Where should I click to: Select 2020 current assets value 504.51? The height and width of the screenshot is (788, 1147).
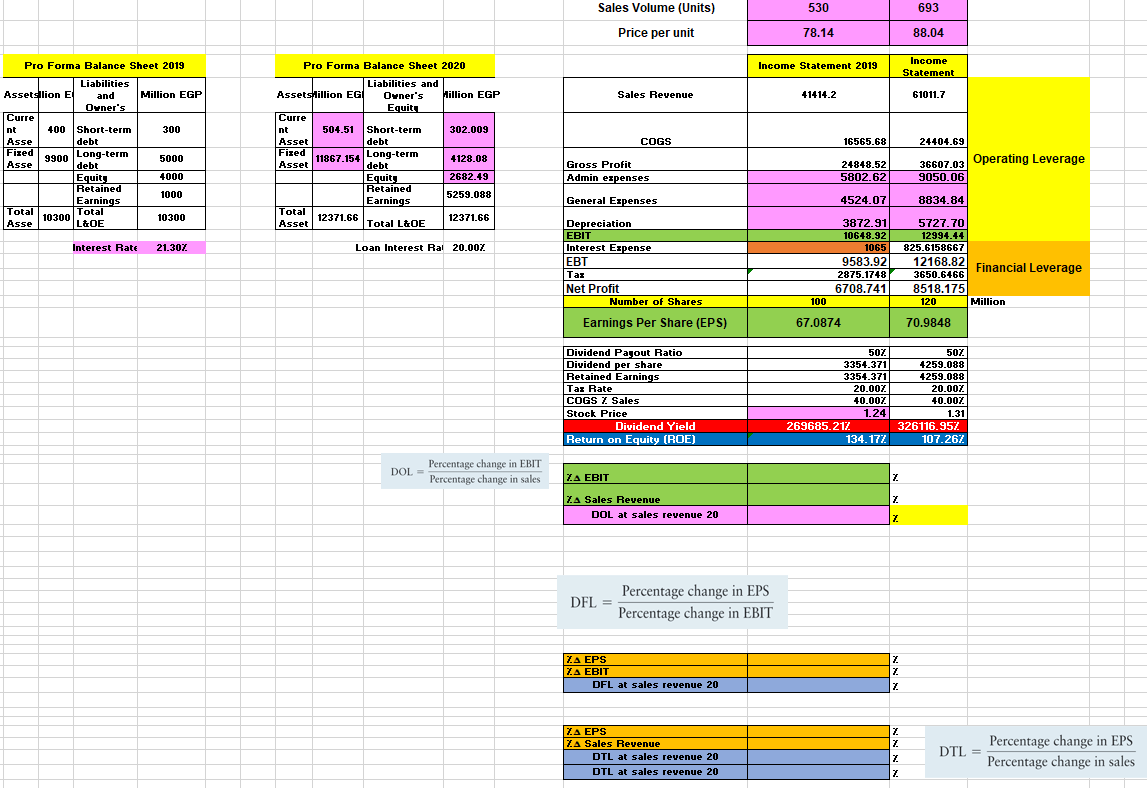338,130
